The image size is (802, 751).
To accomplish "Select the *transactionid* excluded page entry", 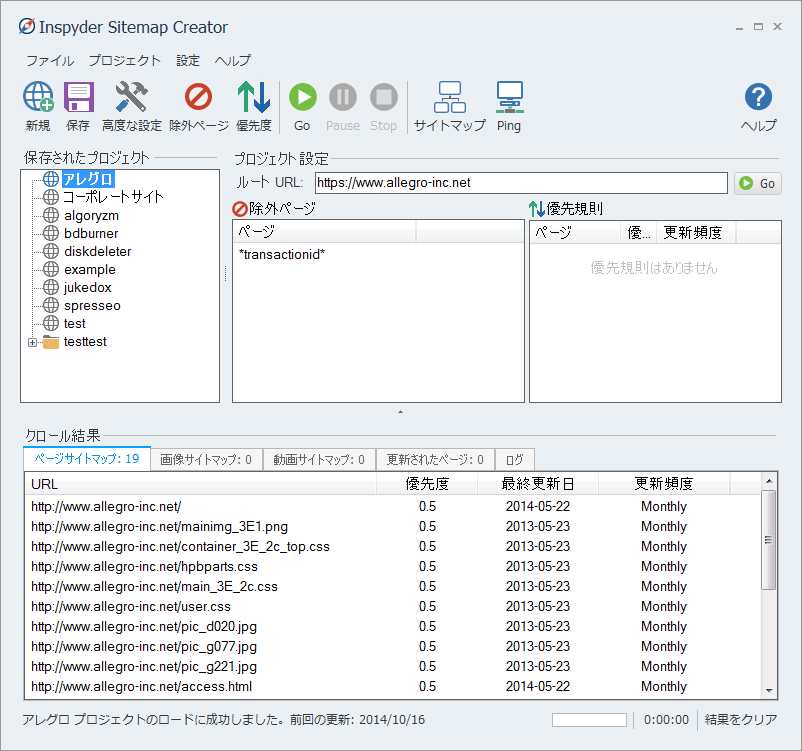I will pyautogui.click(x=282, y=254).
